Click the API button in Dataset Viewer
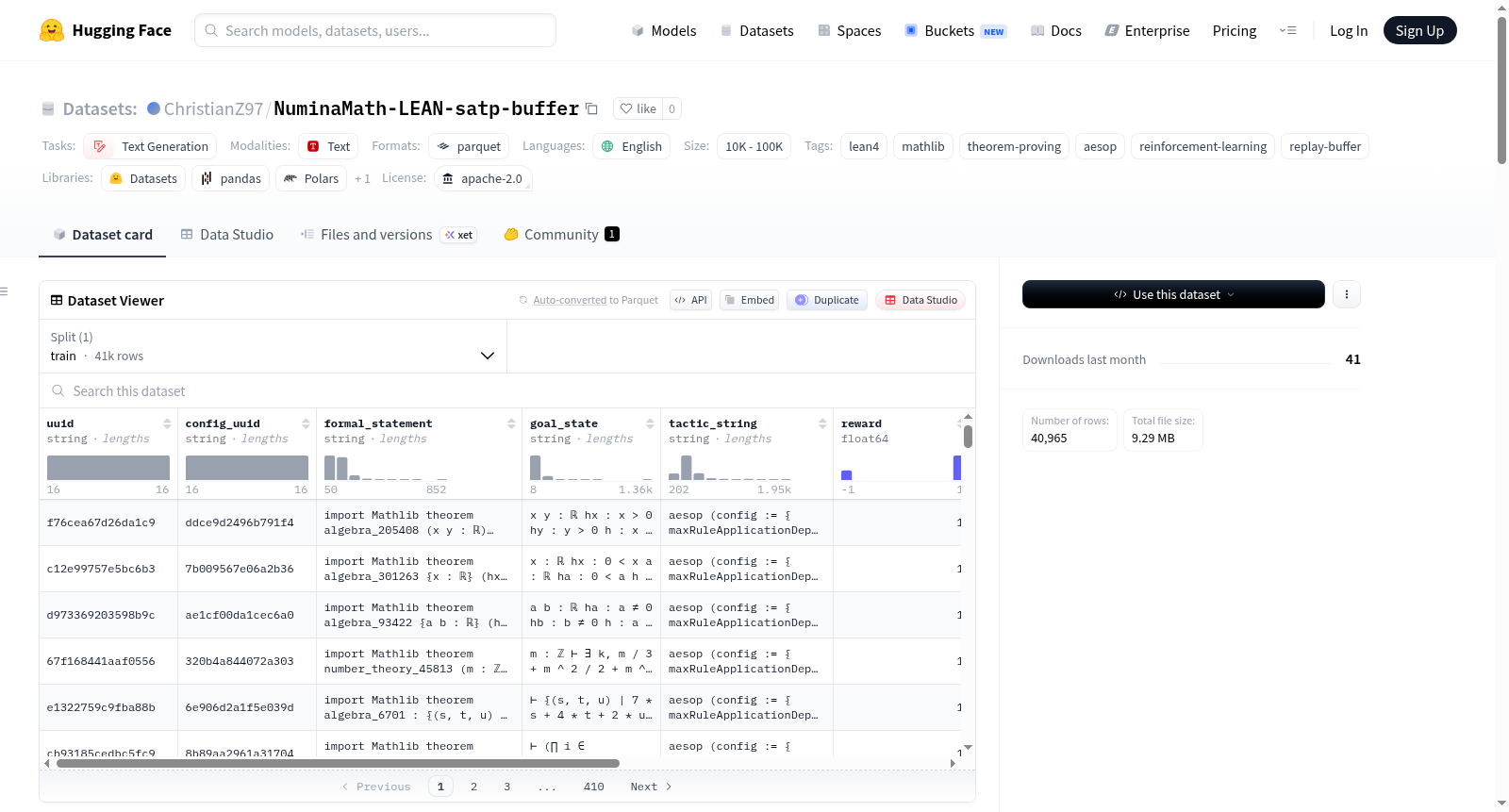The height and width of the screenshot is (812, 1509). point(690,300)
